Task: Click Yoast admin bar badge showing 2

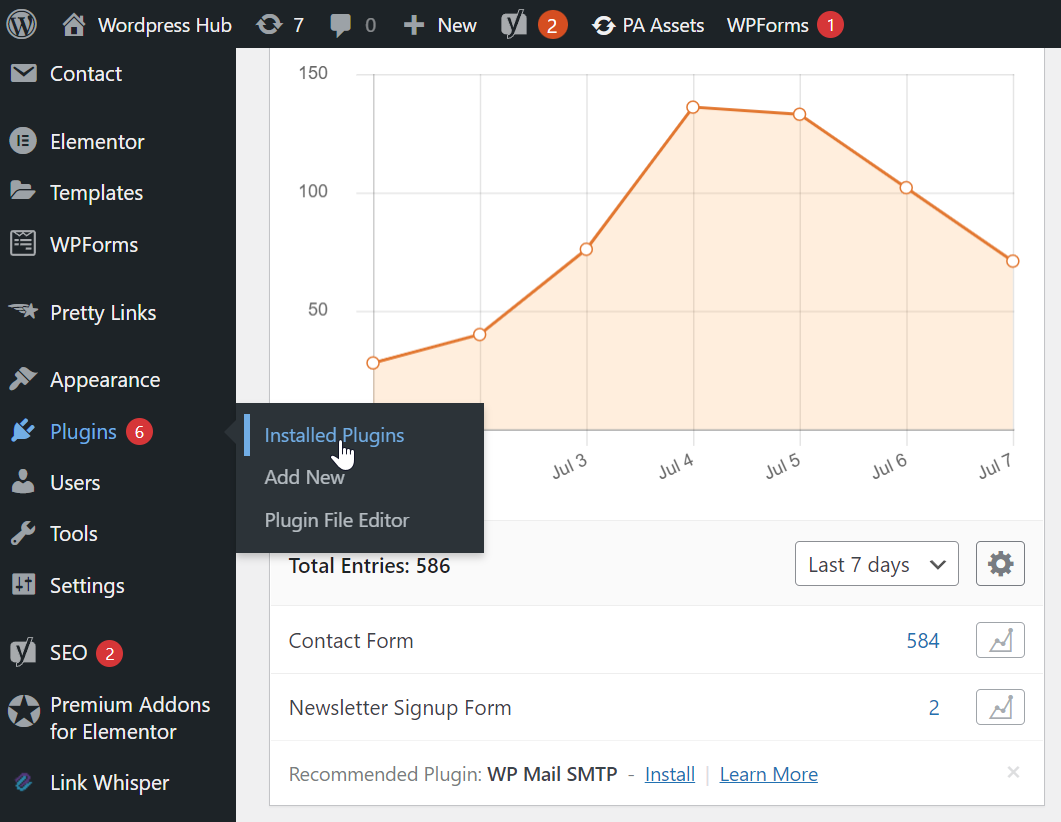Action: click(552, 26)
